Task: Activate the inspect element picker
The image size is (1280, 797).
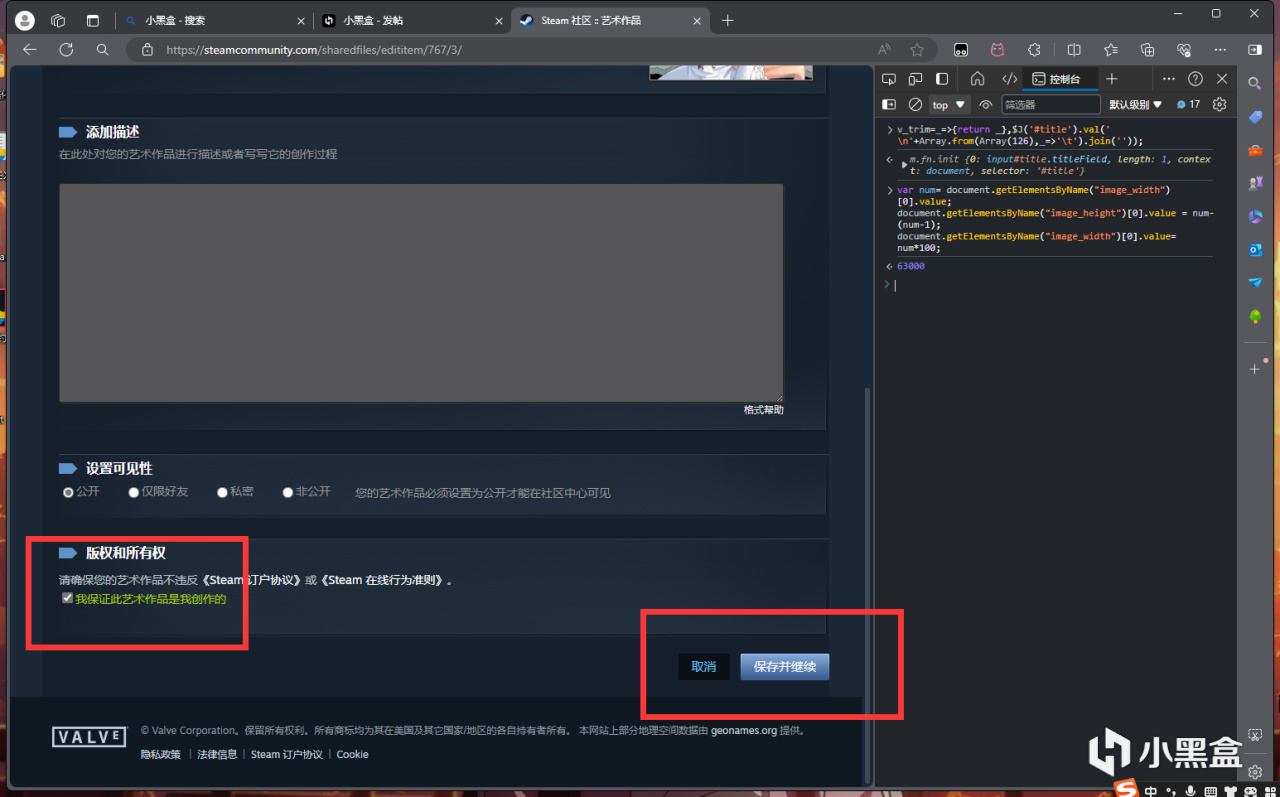Action: (889, 79)
